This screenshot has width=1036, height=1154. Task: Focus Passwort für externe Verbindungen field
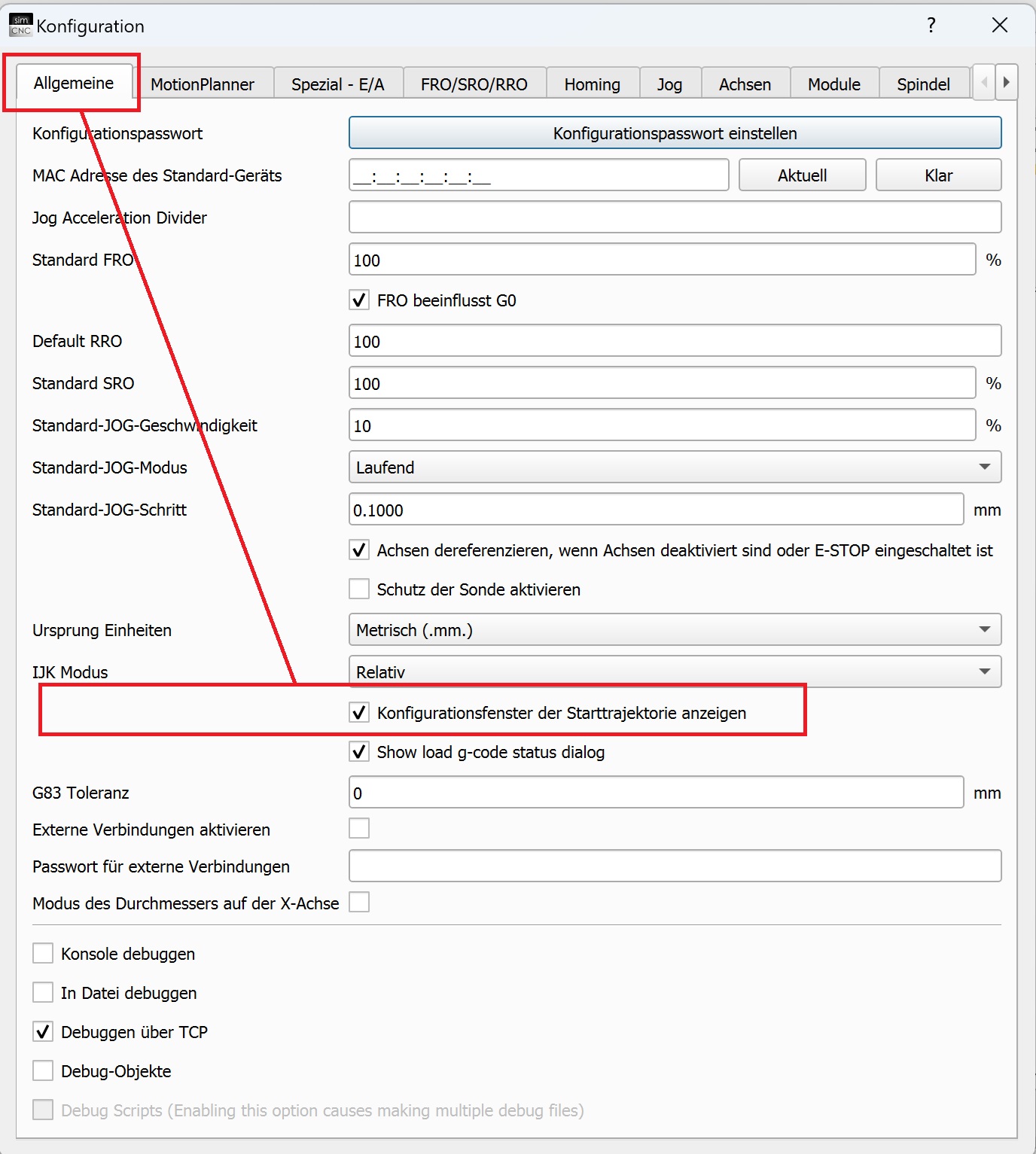pyautogui.click(x=675, y=866)
